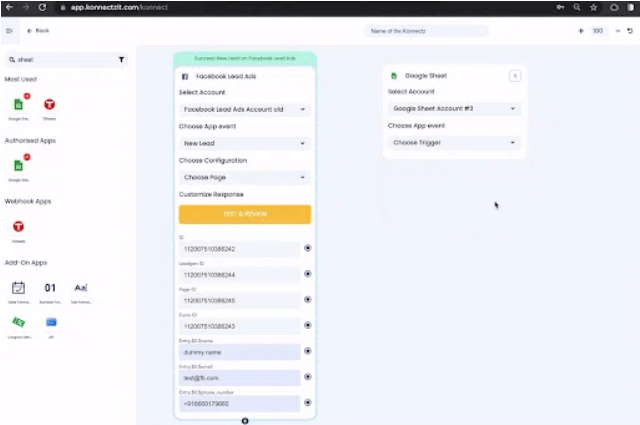Click the browser zoom magnifier icon
Screen dimensions: 640x425
tap(577, 7)
